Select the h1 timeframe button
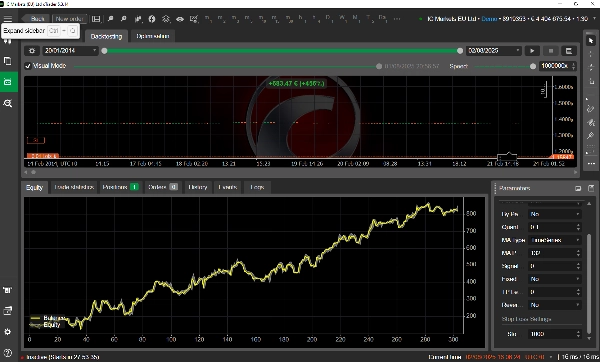Image resolution: width=600 pixels, height=362 pixels. click(302, 18)
